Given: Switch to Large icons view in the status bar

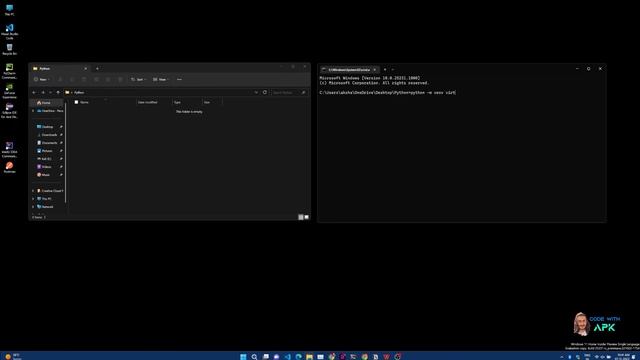Looking at the screenshot, I should (x=307, y=217).
